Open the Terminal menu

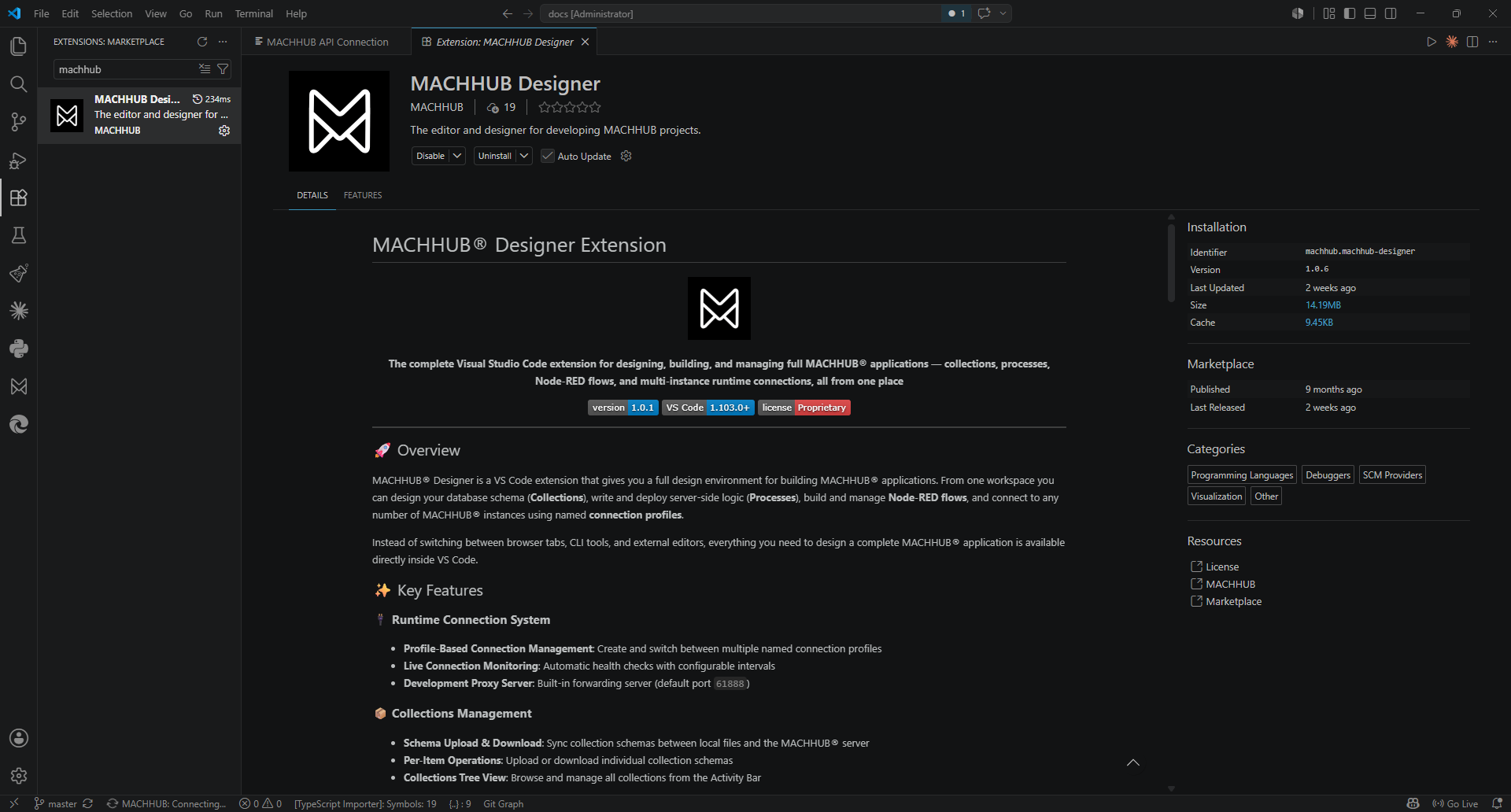pyautogui.click(x=253, y=13)
